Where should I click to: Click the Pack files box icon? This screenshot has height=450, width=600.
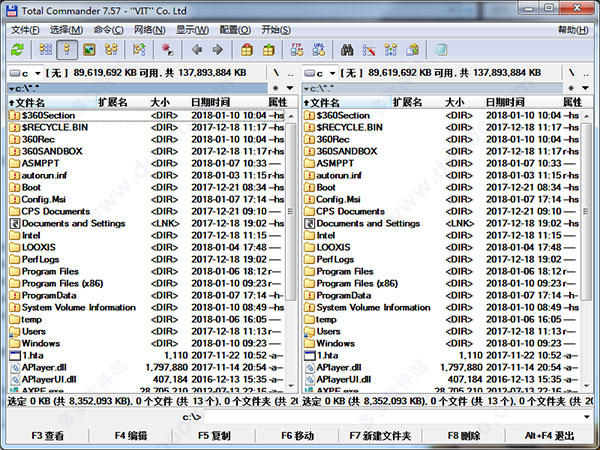[x=246, y=50]
